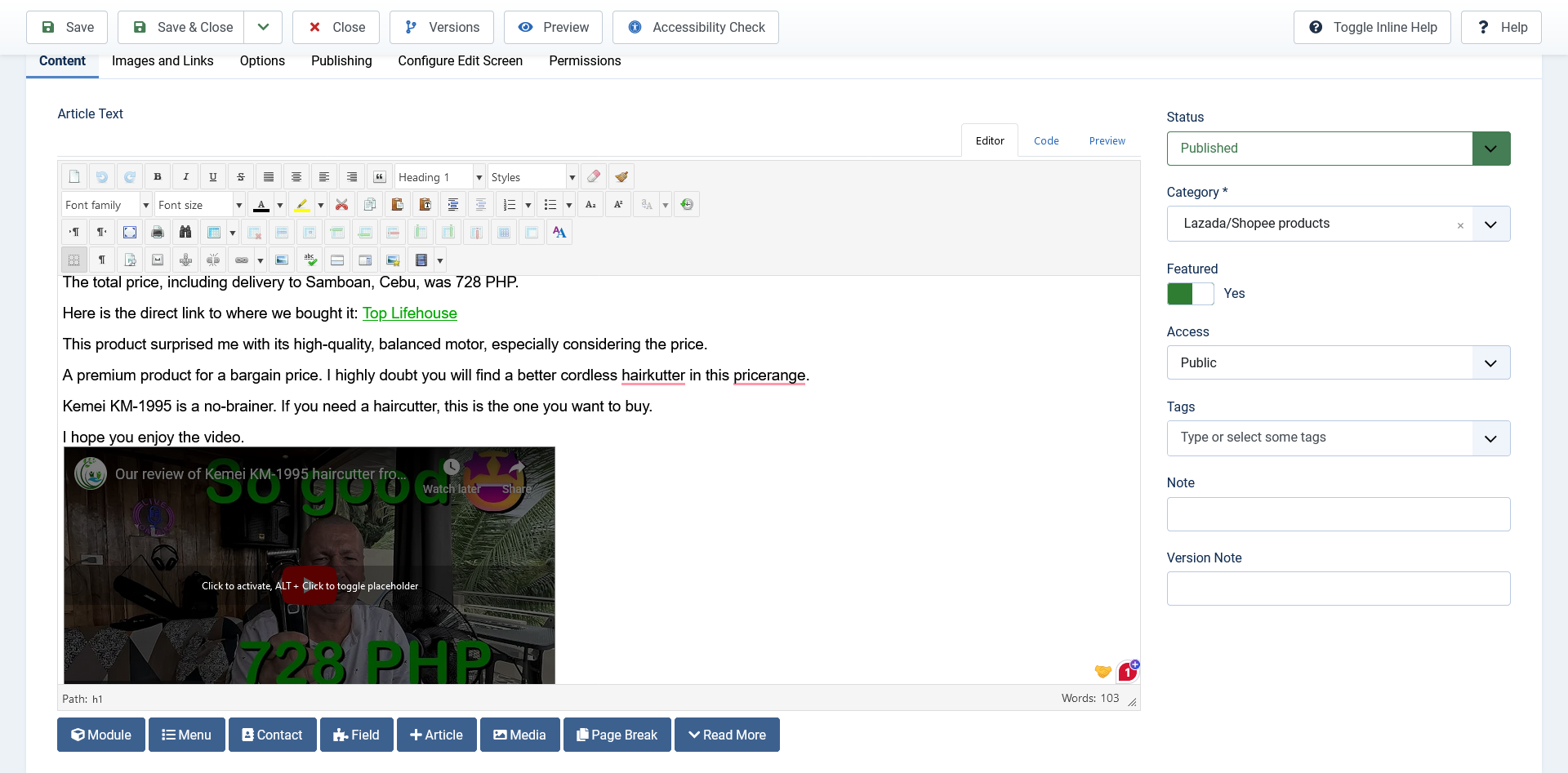Toggle italic formatting
This screenshot has width=1568, height=773.
185,177
